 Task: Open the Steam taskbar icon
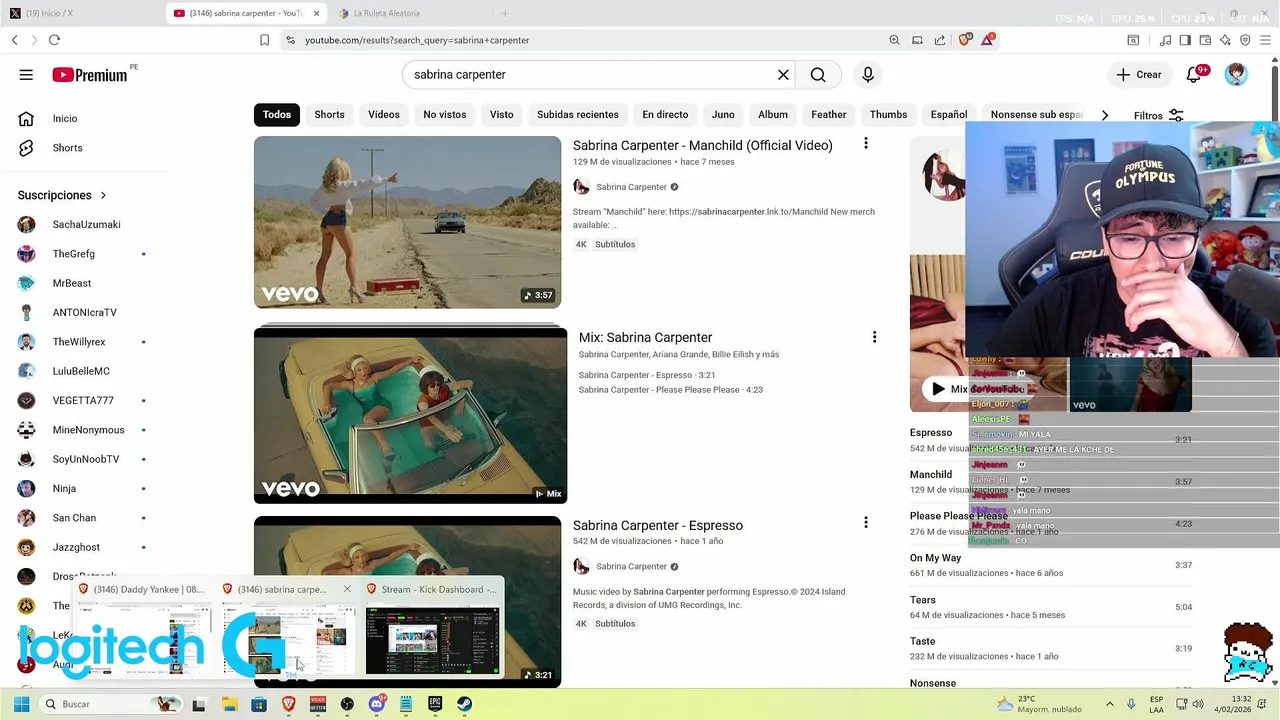(x=465, y=704)
